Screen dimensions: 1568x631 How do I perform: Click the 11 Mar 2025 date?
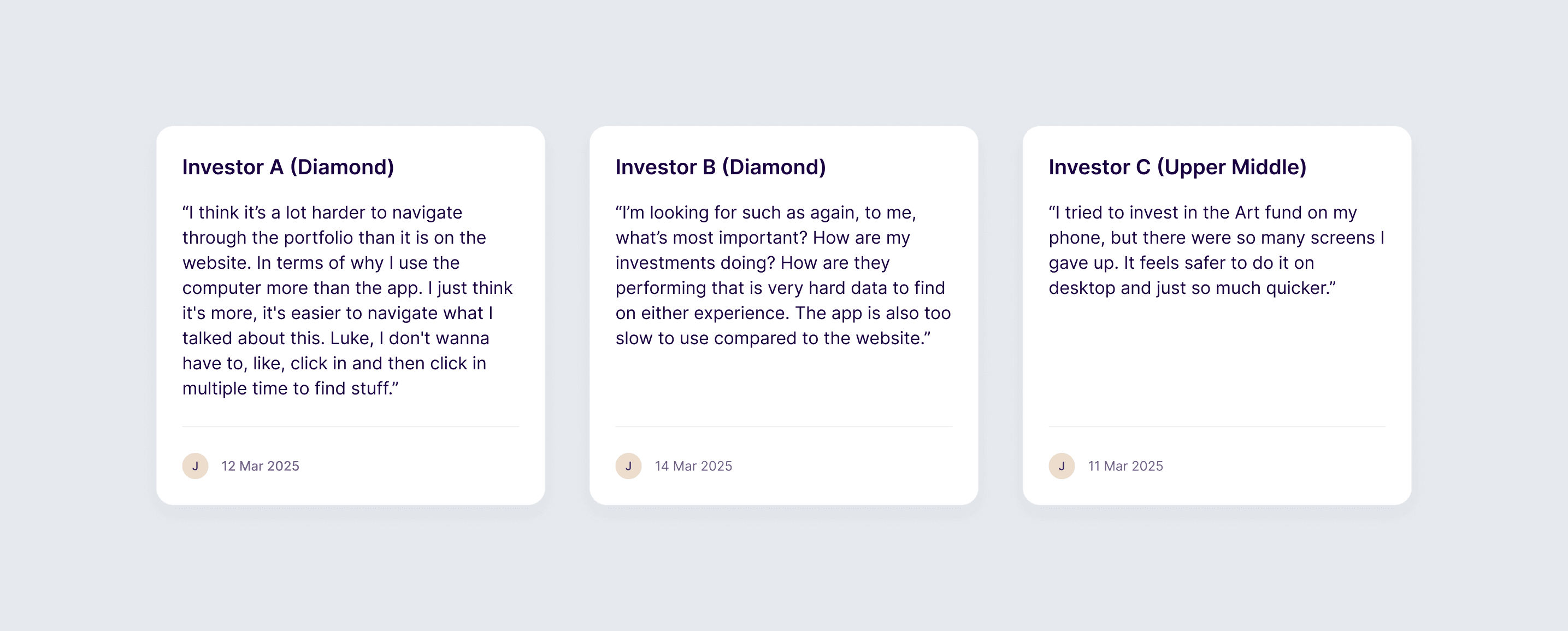1125,466
